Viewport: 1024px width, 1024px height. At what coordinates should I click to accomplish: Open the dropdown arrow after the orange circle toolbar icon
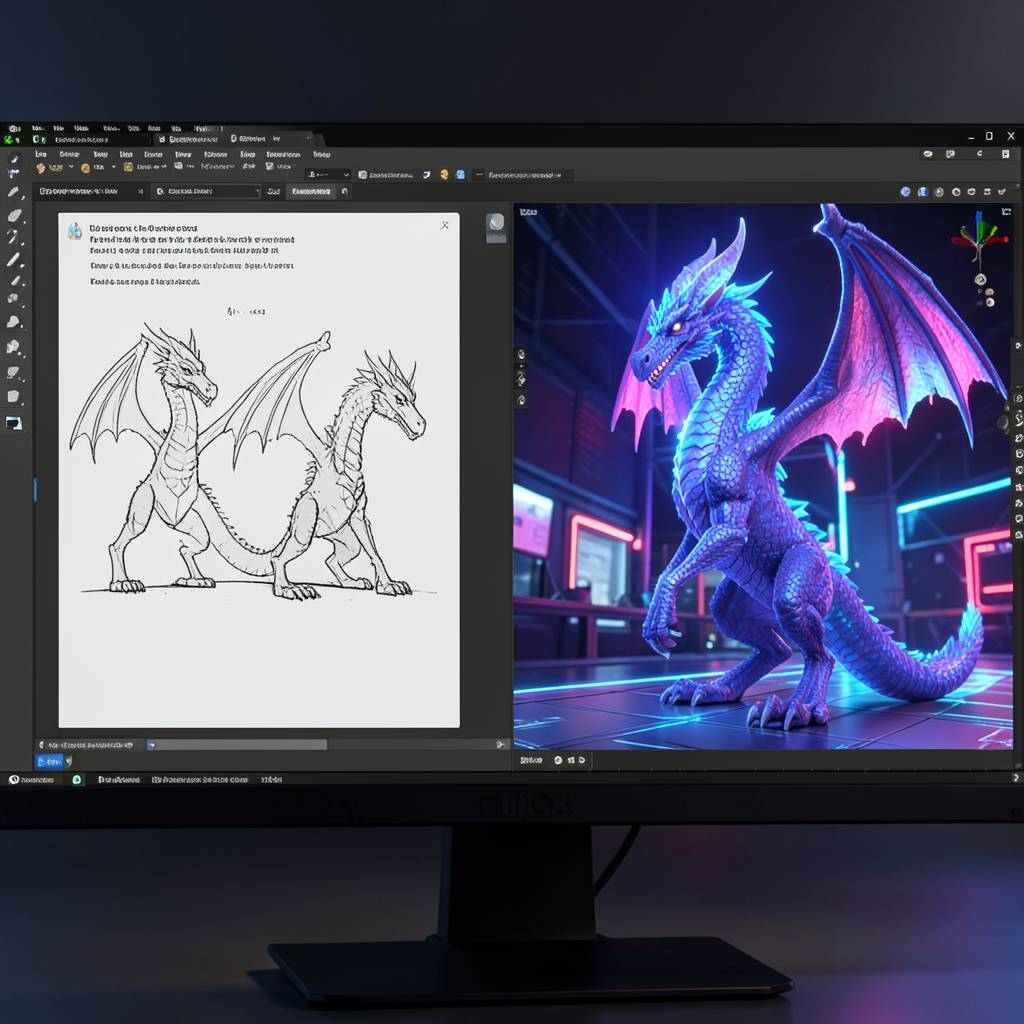(x=114, y=167)
